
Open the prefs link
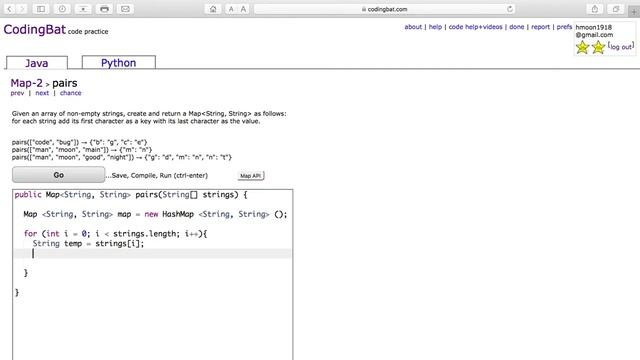pyautogui.click(x=564, y=27)
